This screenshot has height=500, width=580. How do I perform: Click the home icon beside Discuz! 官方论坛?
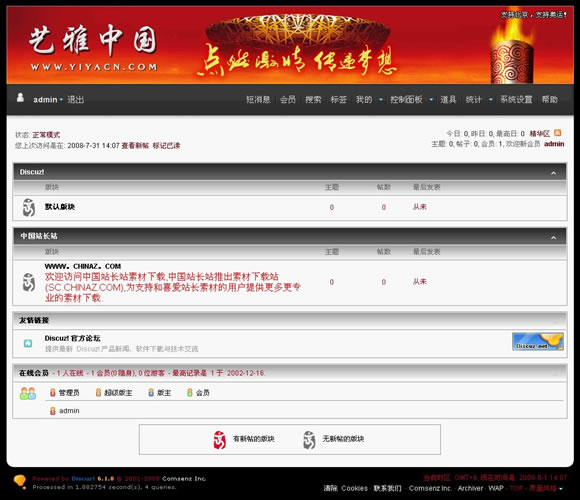(x=28, y=343)
